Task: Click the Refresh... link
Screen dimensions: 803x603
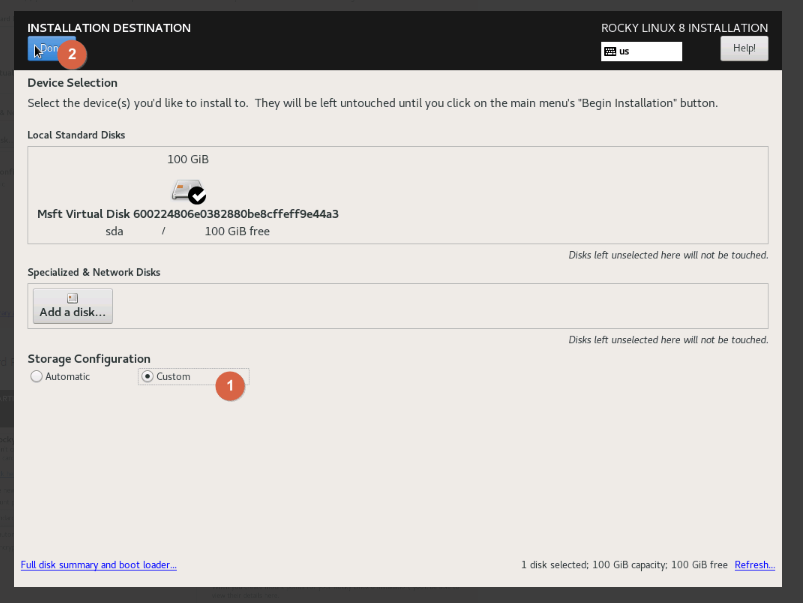Action: pyautogui.click(x=754, y=565)
